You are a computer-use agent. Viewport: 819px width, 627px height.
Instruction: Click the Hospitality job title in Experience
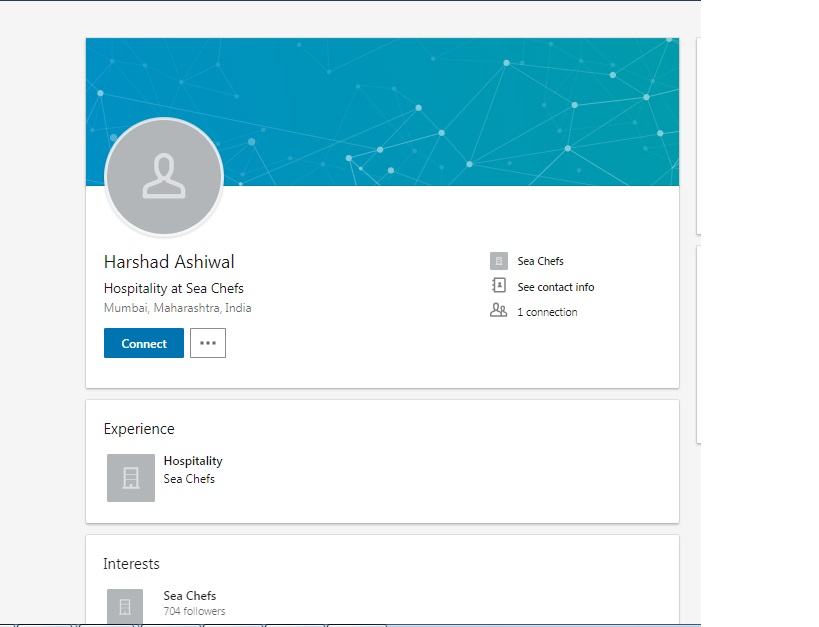click(193, 461)
